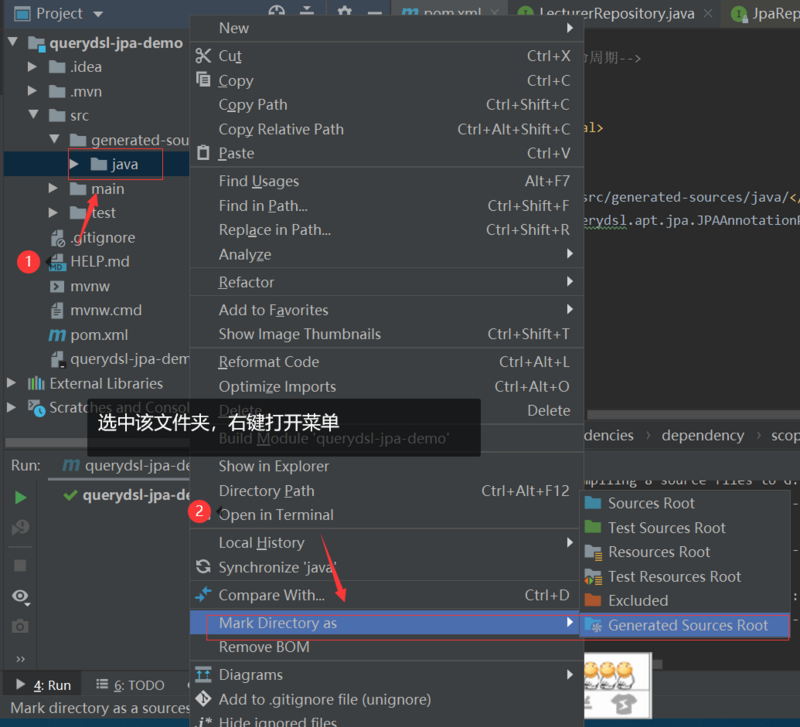Select Find Usages

pyautogui.click(x=387, y=181)
